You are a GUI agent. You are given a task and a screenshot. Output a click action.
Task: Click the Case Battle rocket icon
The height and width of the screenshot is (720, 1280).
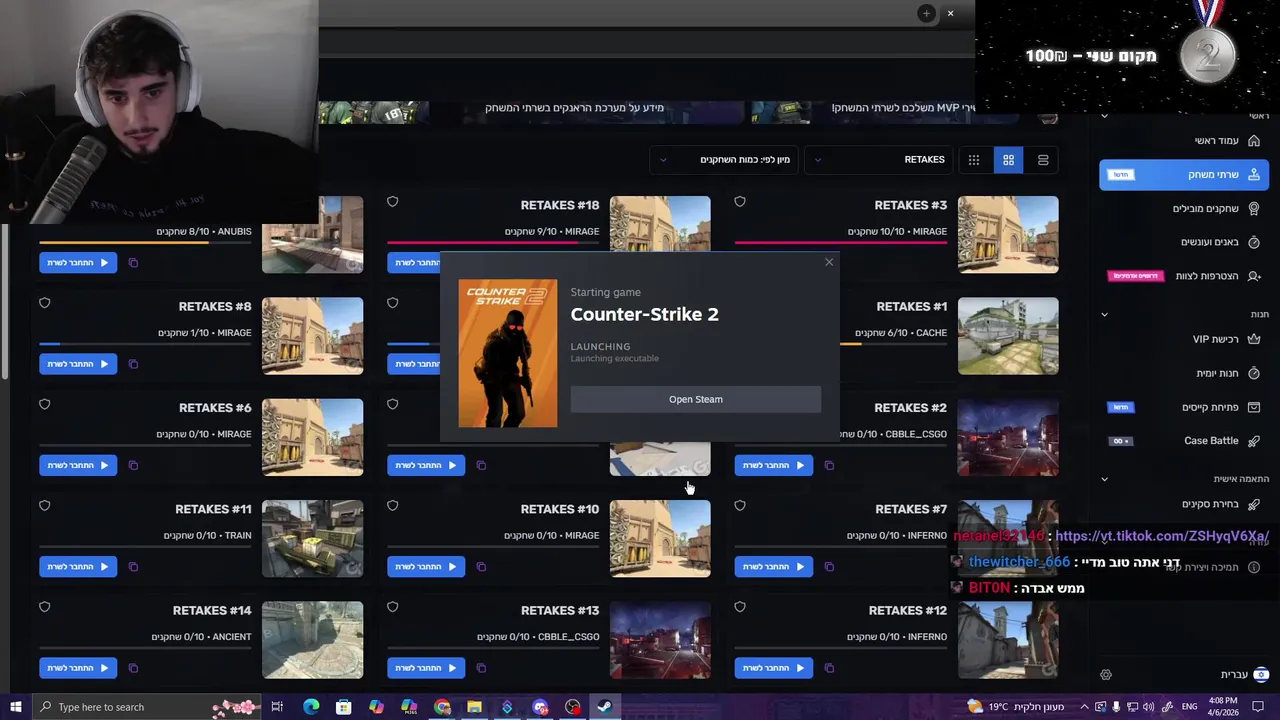pyautogui.click(x=1254, y=441)
